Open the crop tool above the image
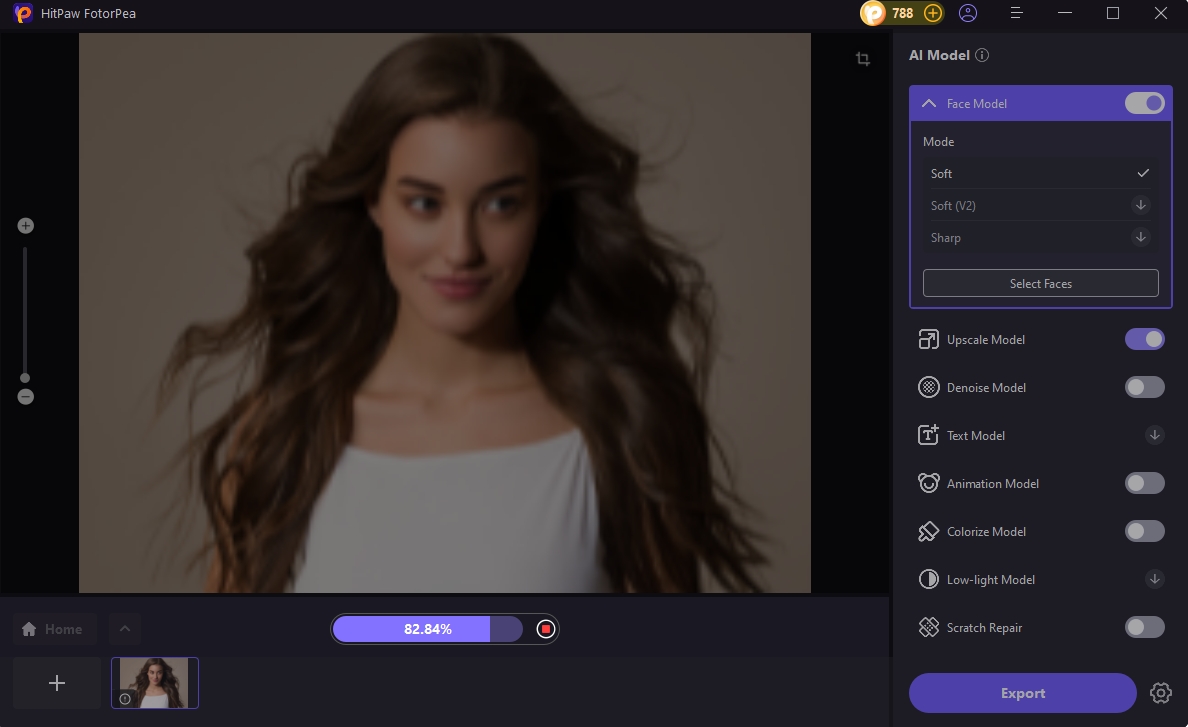 862,59
